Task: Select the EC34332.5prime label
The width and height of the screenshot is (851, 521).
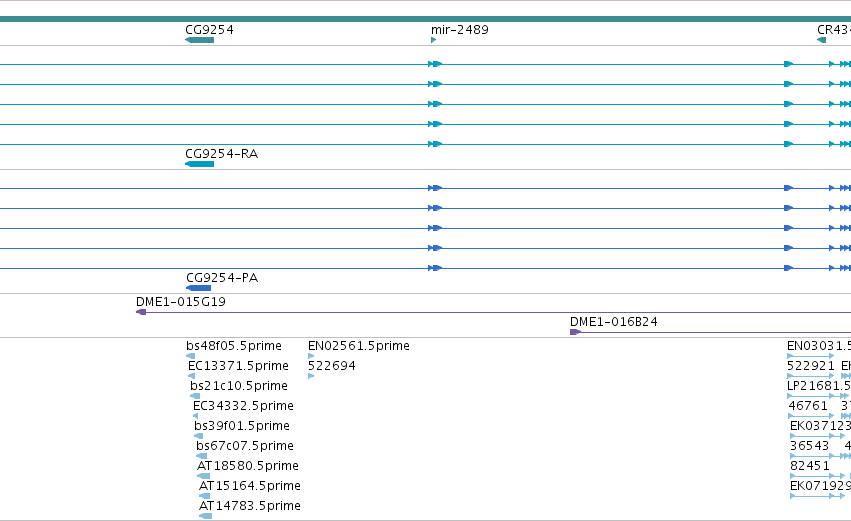Action: click(x=243, y=406)
